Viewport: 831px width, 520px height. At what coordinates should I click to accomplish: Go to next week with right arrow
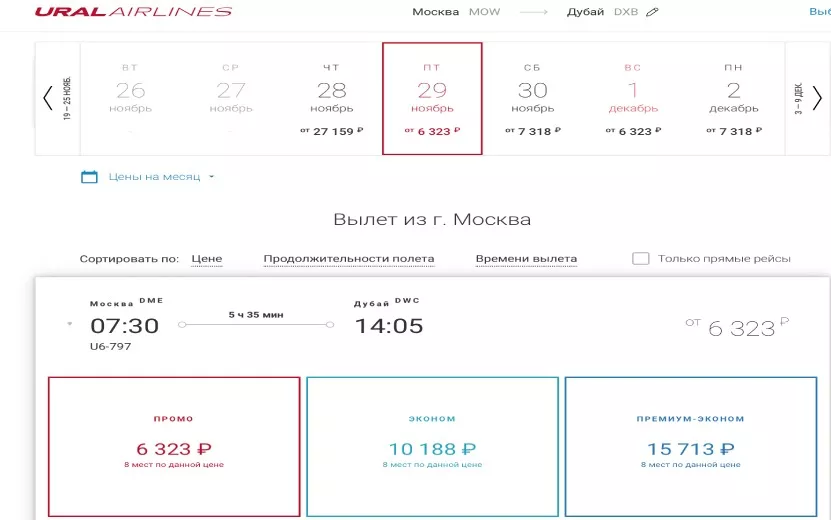pyautogui.click(x=817, y=98)
